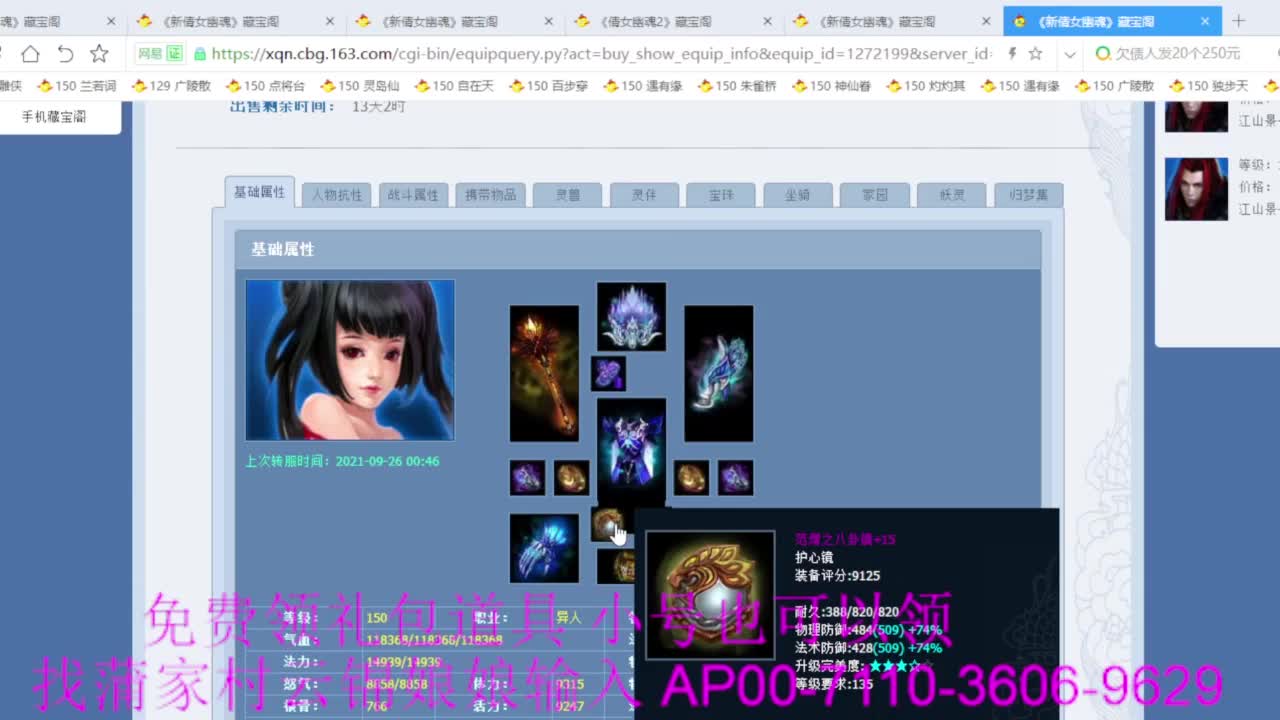Switch to the 携带物品 tab

(x=490, y=194)
